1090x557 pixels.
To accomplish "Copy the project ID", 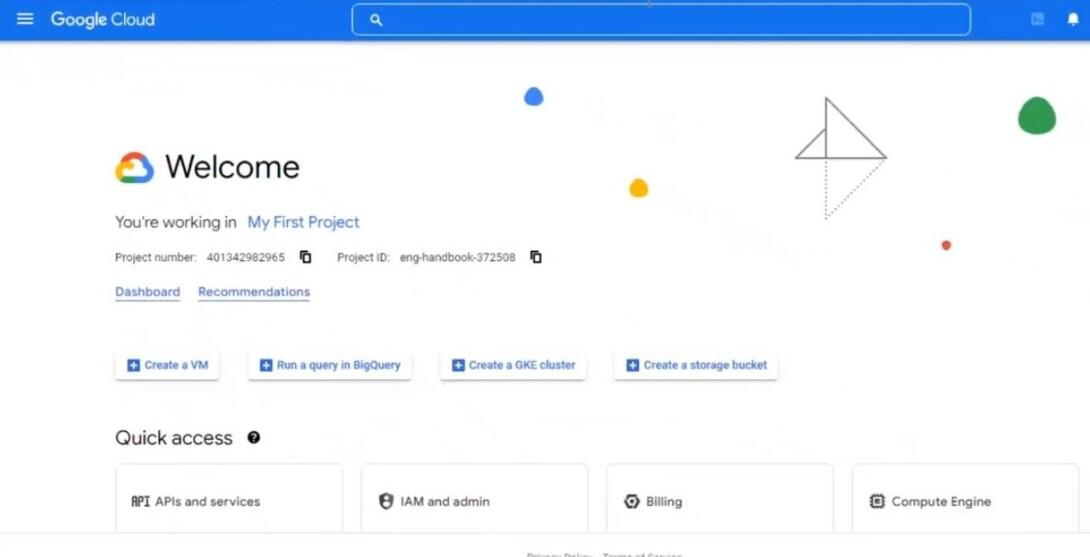I will click(536, 257).
